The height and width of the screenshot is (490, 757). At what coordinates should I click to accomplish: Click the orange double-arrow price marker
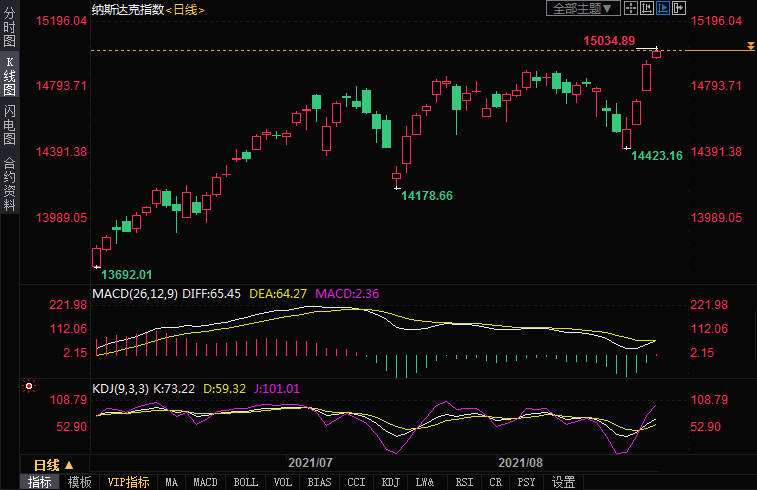[x=750, y=47]
